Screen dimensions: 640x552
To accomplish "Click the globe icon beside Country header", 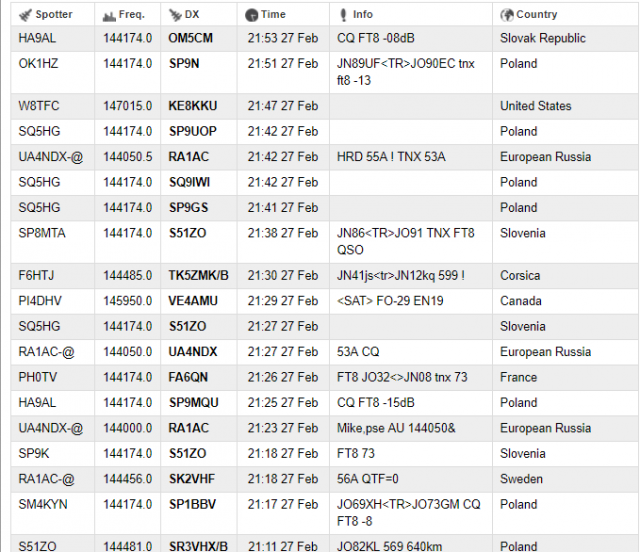I will [507, 15].
